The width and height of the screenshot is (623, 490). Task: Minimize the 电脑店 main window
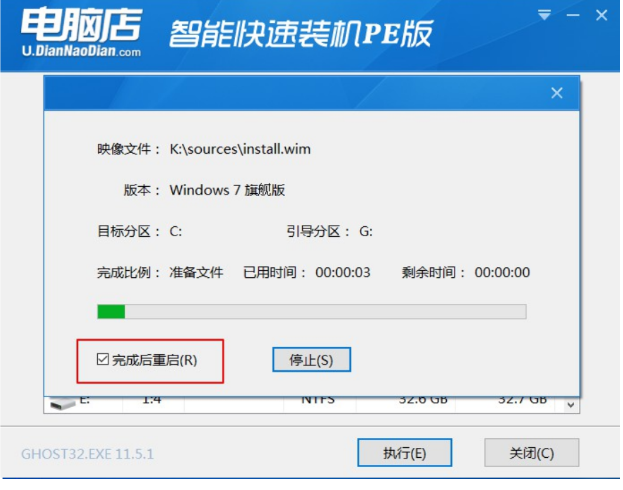point(573,15)
